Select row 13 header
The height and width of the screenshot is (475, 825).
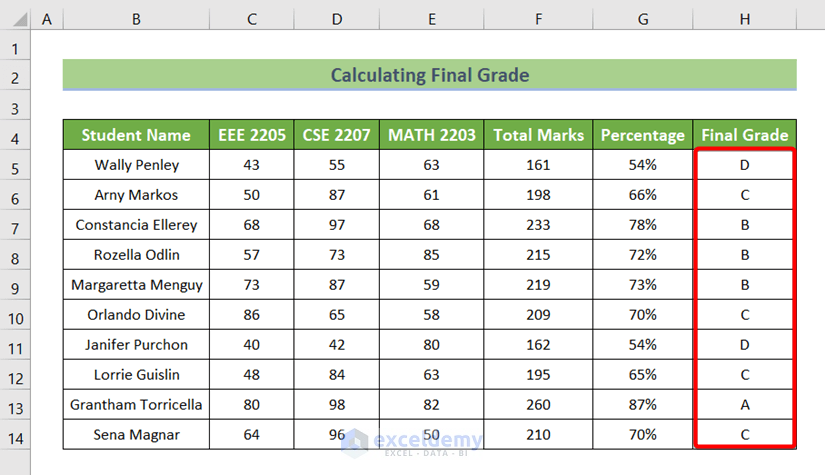tap(15, 405)
